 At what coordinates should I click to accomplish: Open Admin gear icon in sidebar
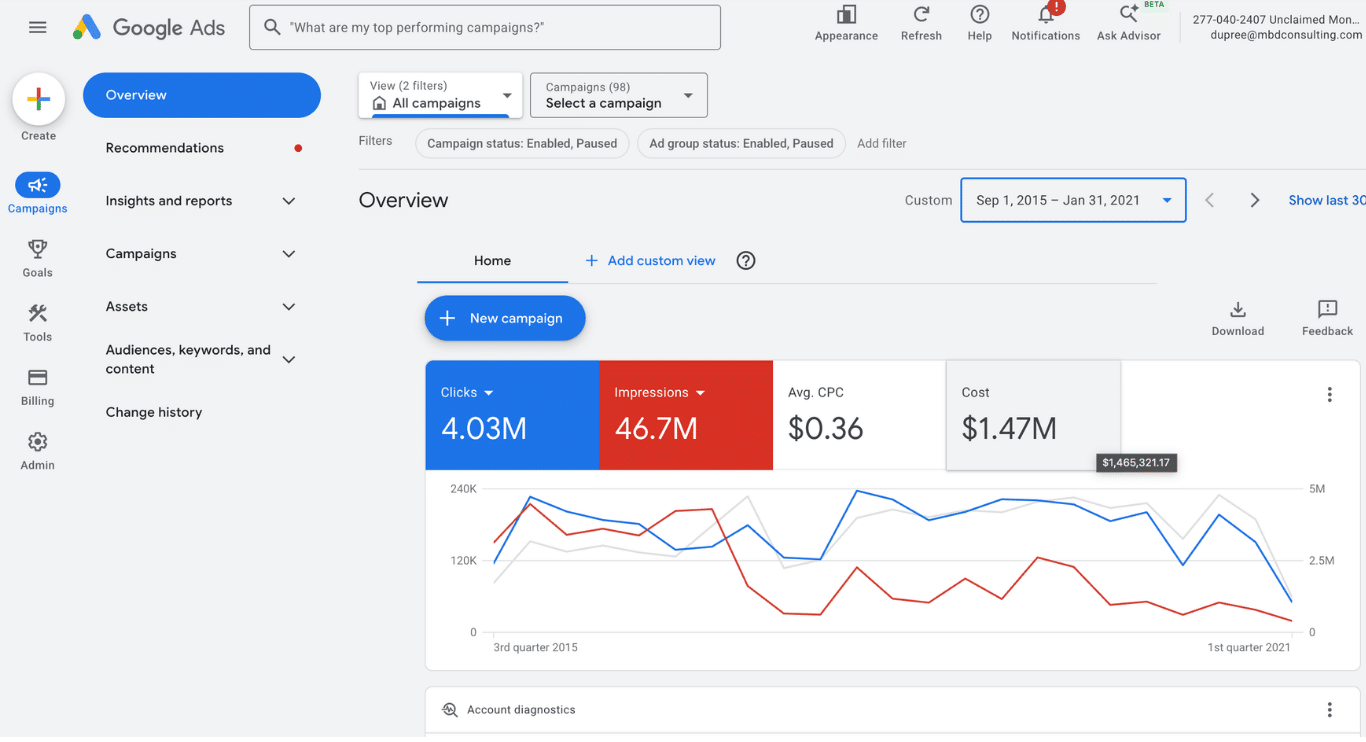(x=38, y=441)
